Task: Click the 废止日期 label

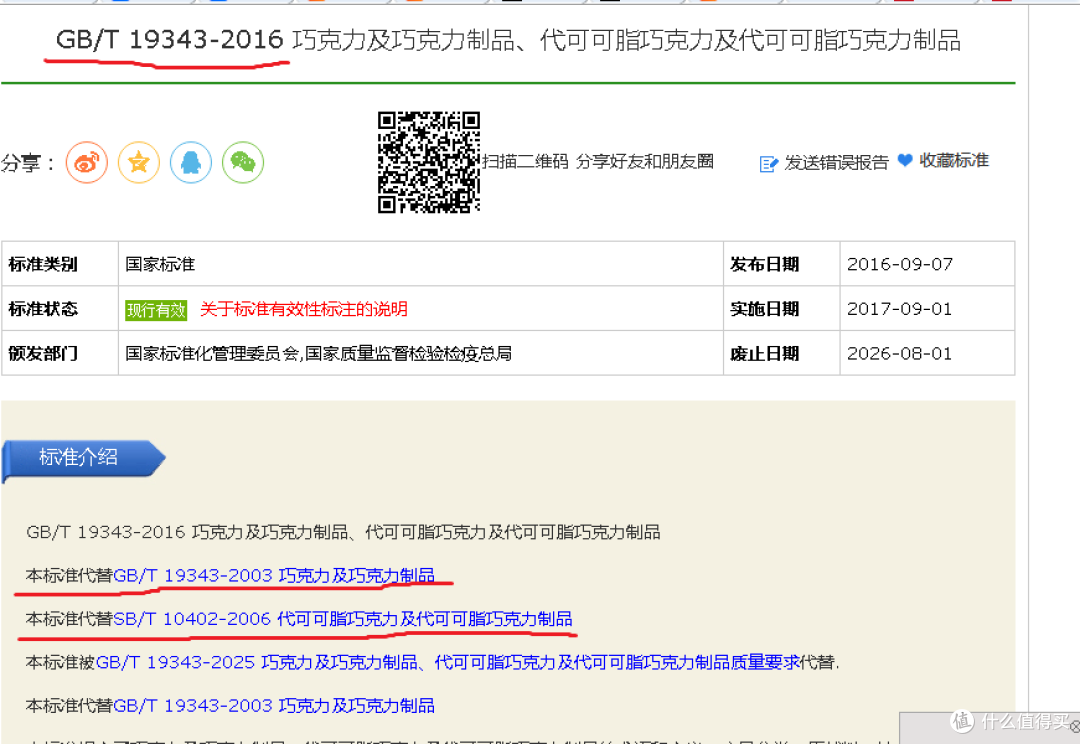Action: (765, 354)
